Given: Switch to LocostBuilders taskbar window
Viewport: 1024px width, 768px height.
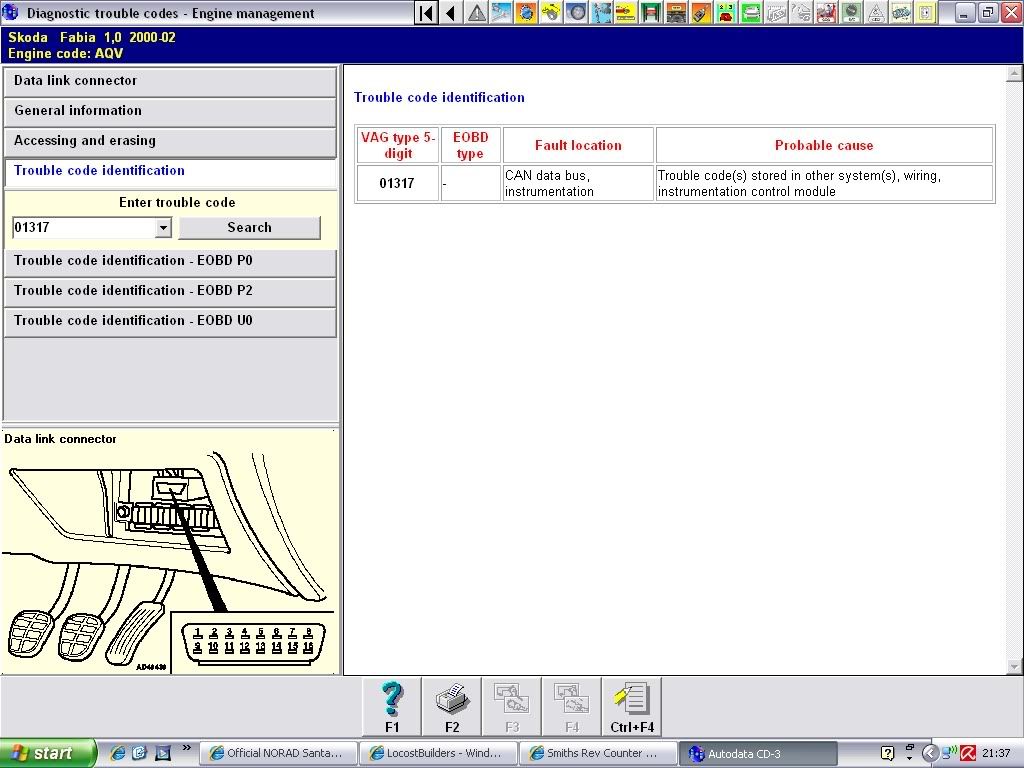Looking at the screenshot, I should [x=440, y=753].
